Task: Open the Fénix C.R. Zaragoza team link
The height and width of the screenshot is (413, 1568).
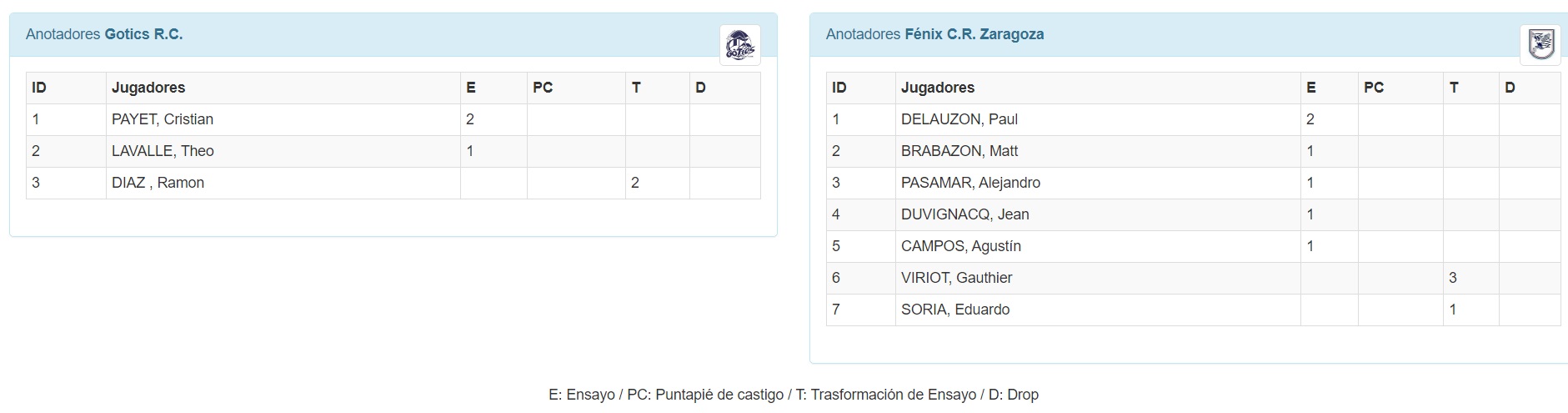Action: click(x=974, y=34)
